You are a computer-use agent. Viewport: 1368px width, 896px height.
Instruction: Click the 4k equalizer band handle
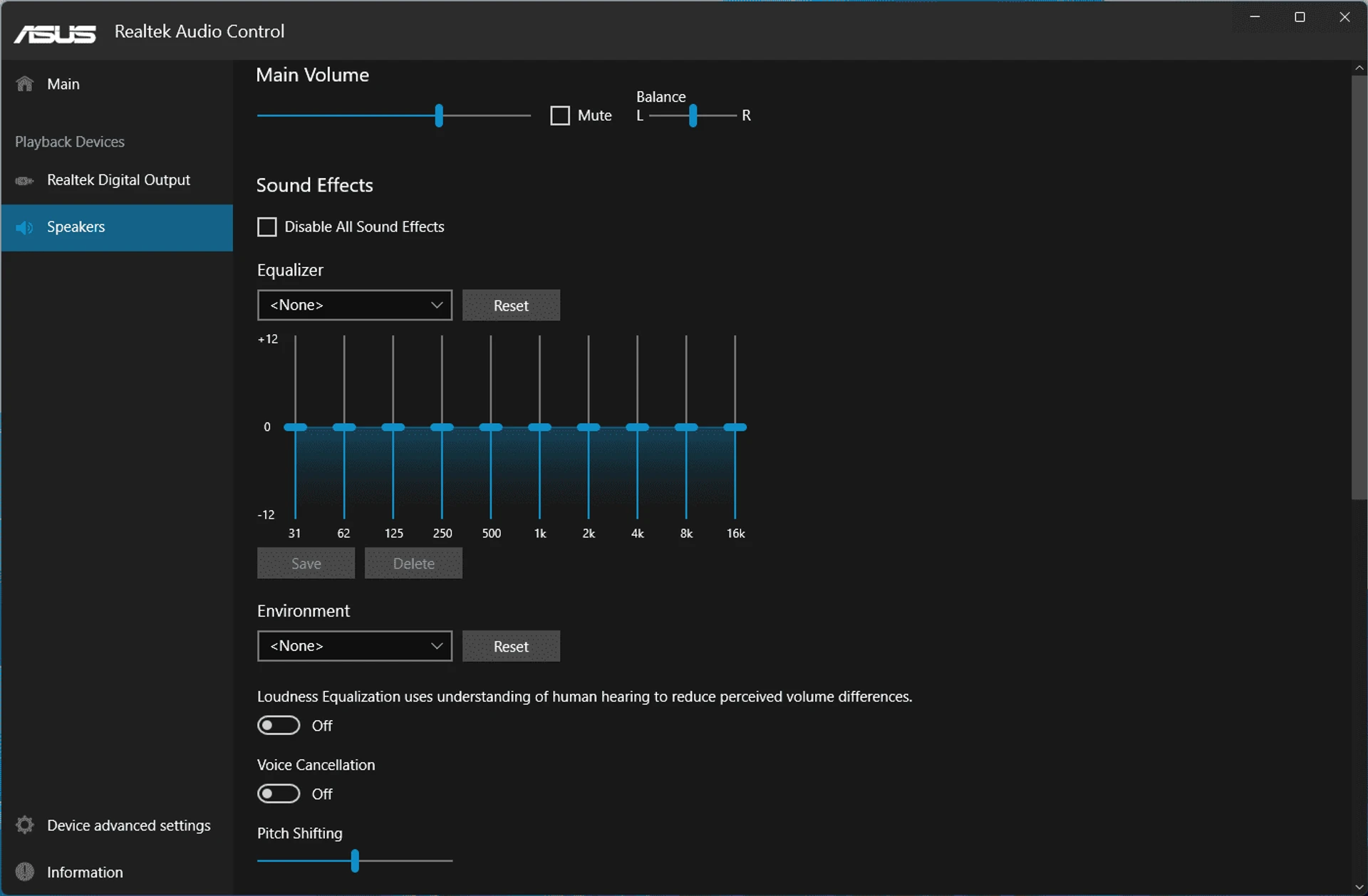click(638, 427)
